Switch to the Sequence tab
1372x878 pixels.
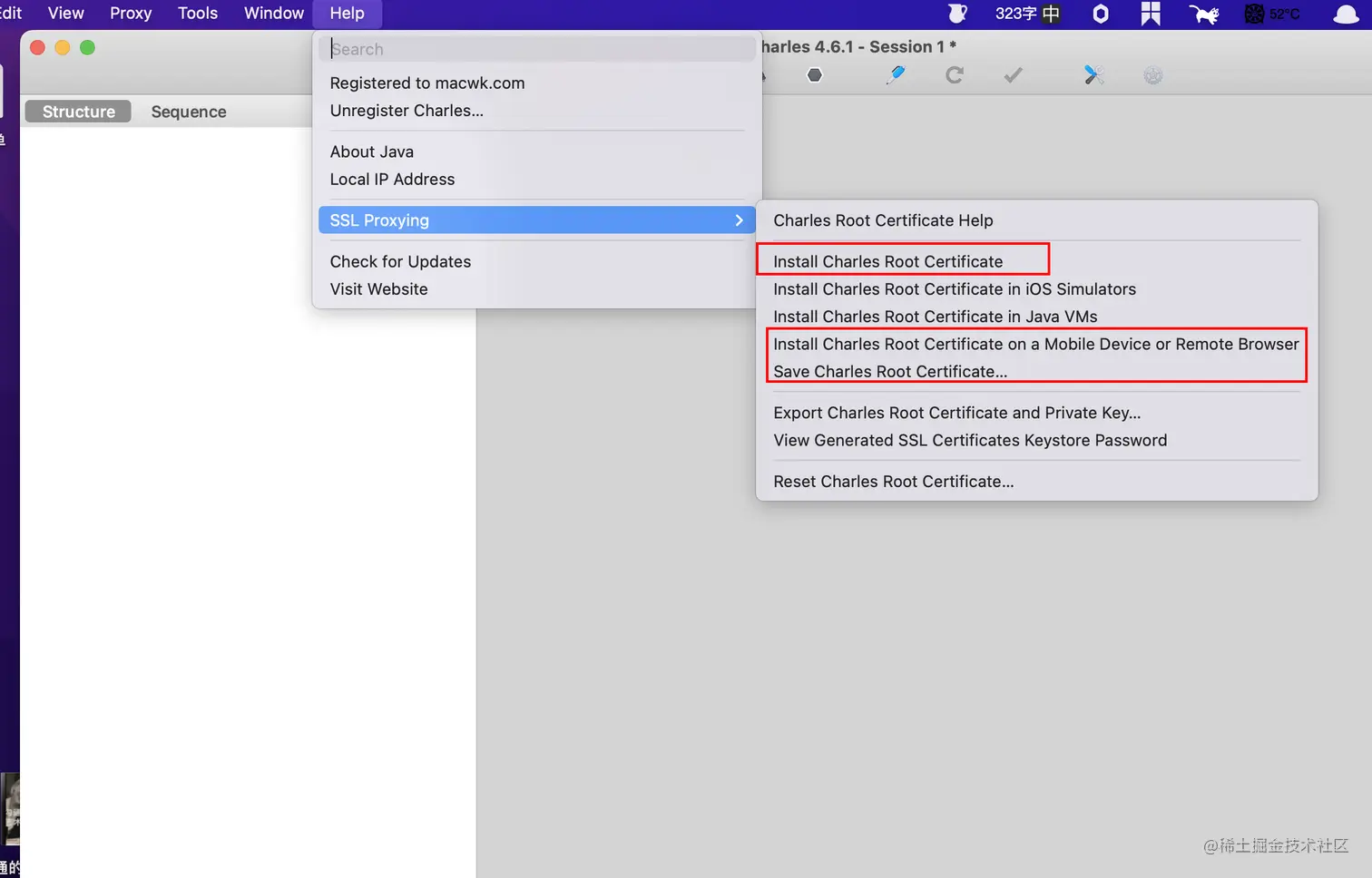pos(189,112)
